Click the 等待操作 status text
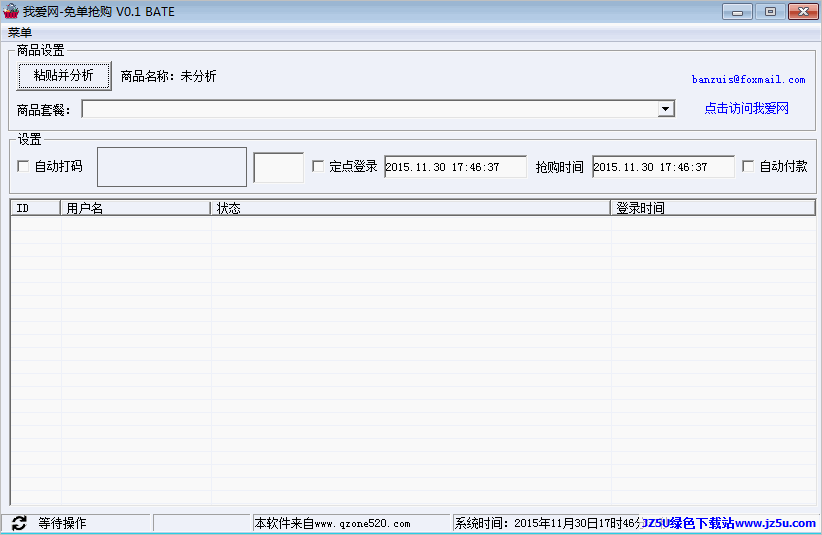 [x=62, y=523]
